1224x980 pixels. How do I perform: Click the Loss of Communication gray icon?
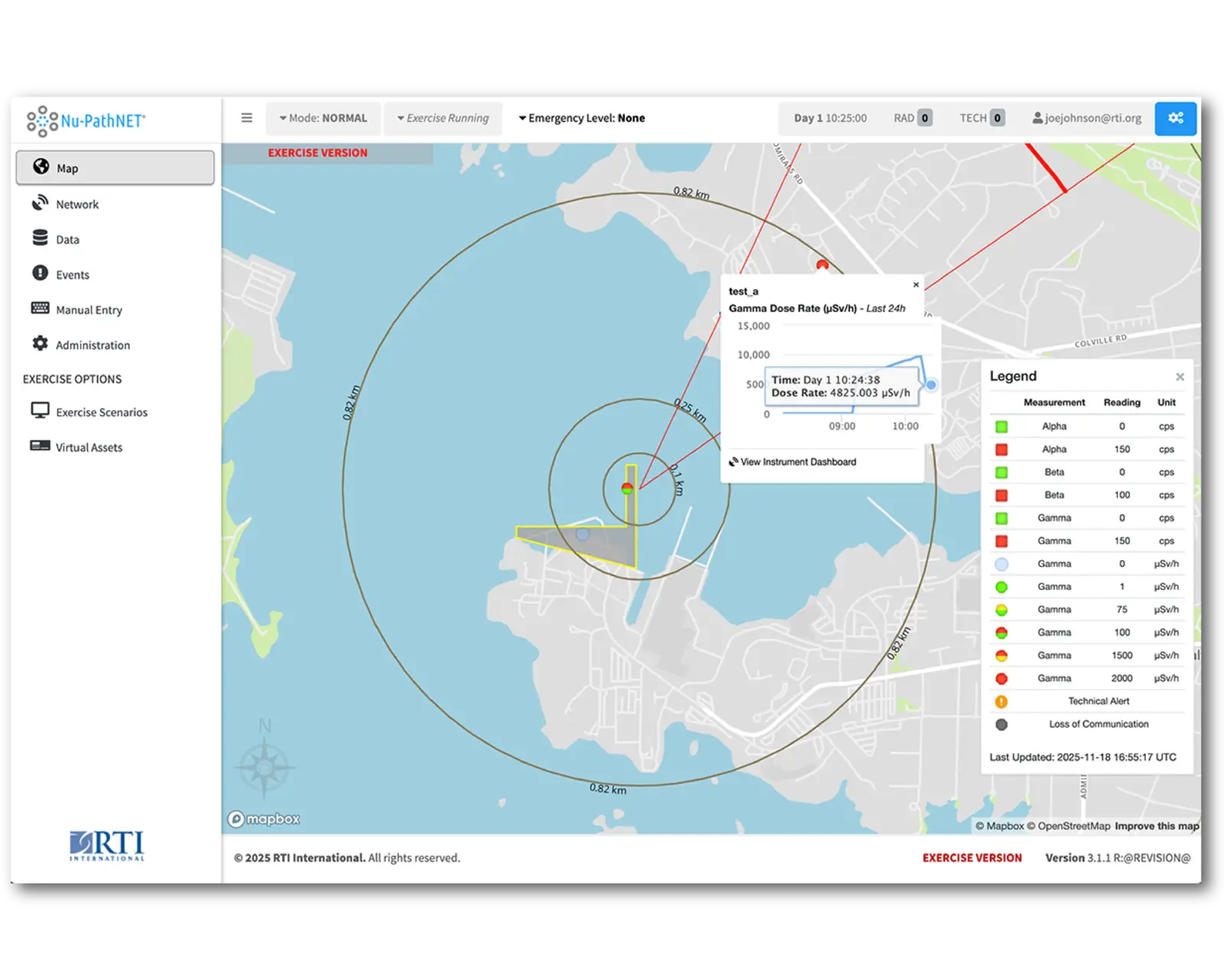[x=1001, y=724]
